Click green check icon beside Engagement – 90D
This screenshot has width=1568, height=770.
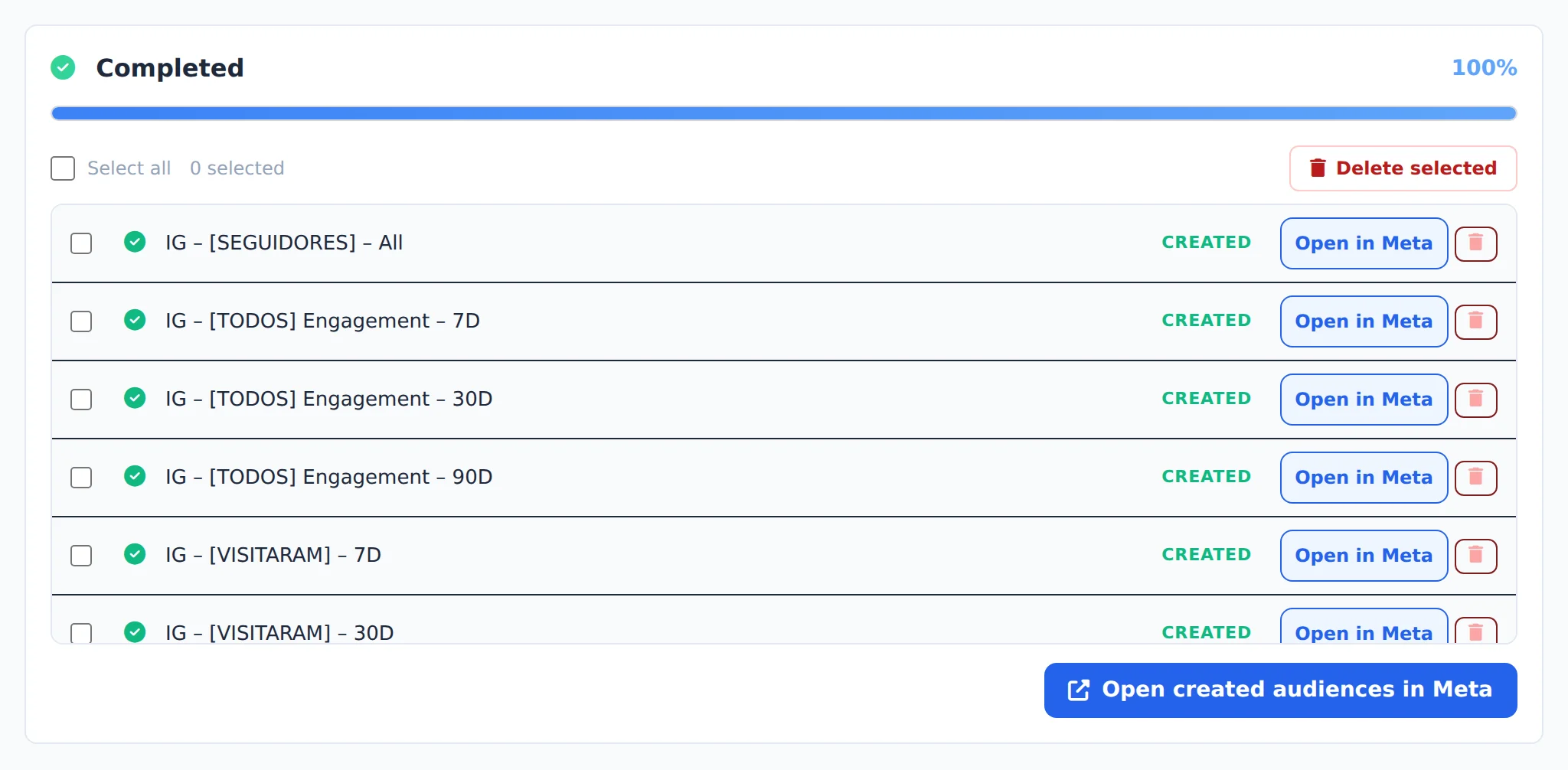tap(135, 476)
